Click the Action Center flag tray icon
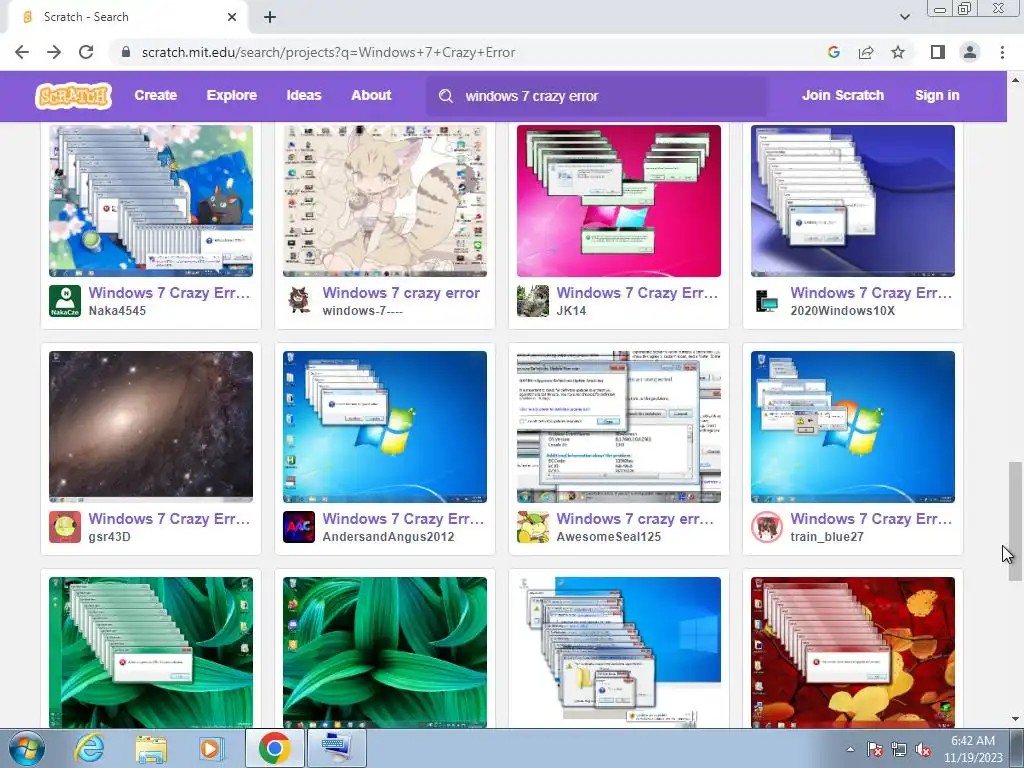Viewport: 1024px width, 768px height. pos(875,749)
